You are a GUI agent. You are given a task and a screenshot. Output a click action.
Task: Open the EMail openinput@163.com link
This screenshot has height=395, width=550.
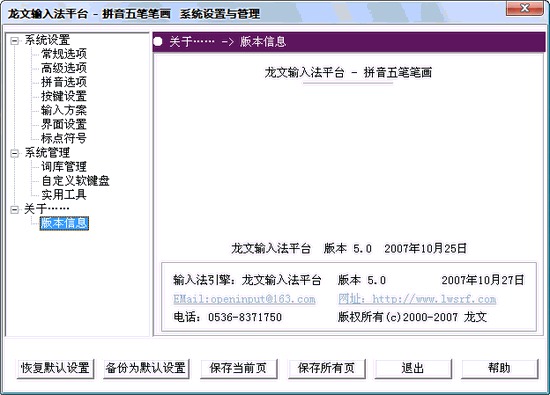click(x=244, y=299)
